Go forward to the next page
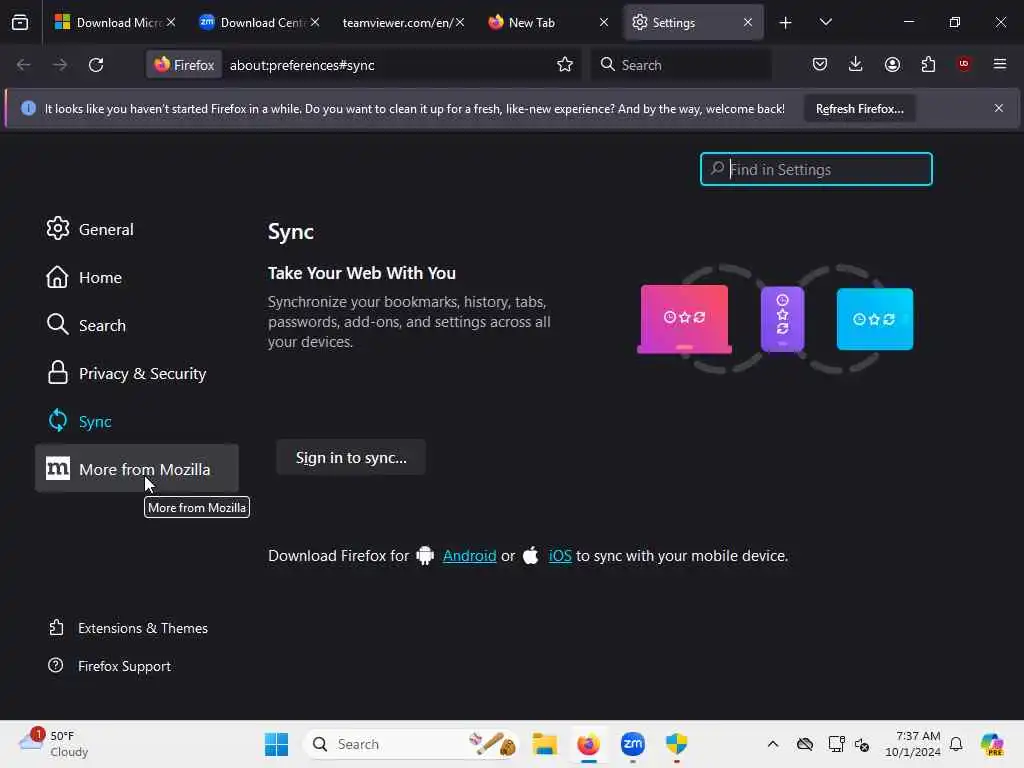This screenshot has height=768, width=1024. [59, 65]
